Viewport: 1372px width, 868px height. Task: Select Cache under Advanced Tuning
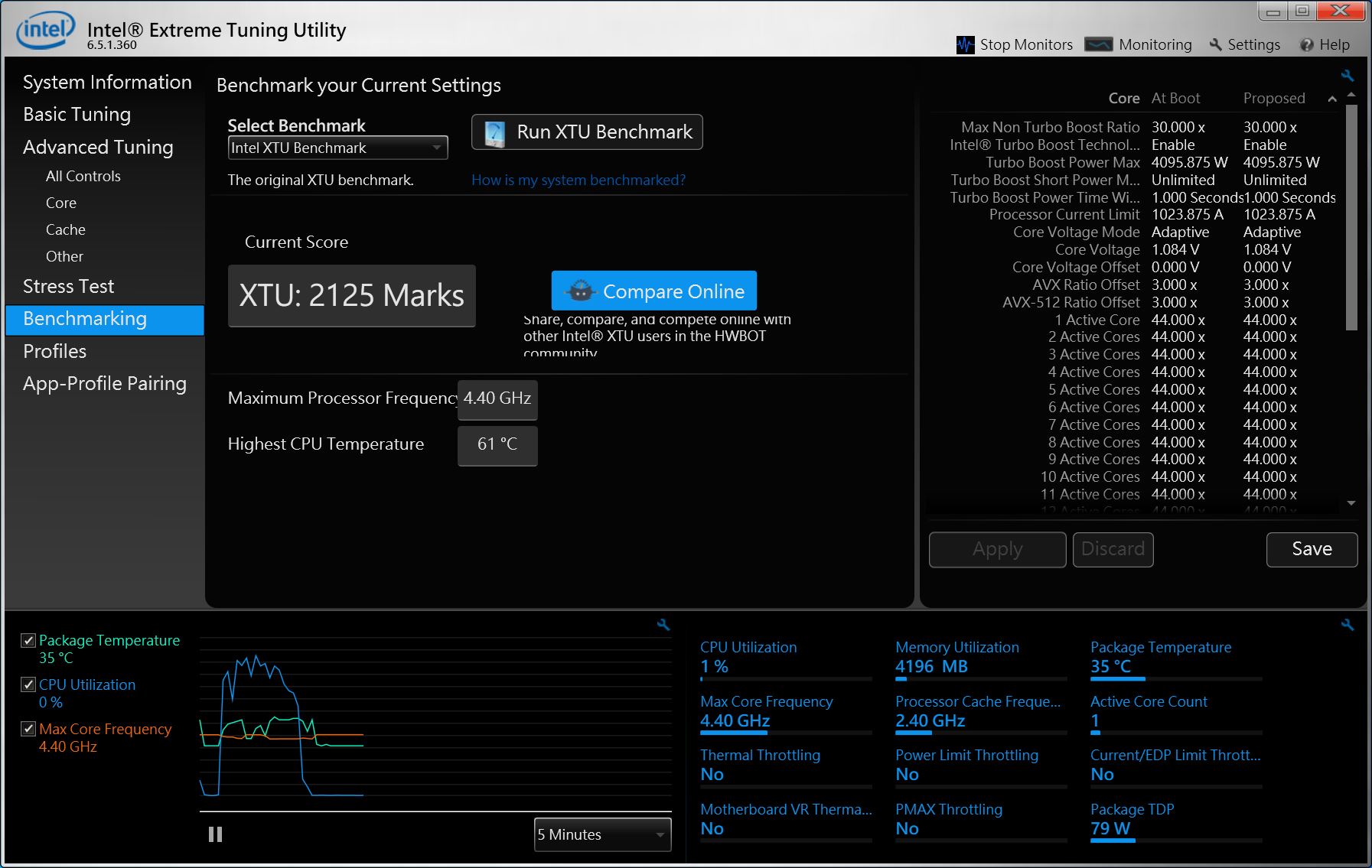click(66, 229)
